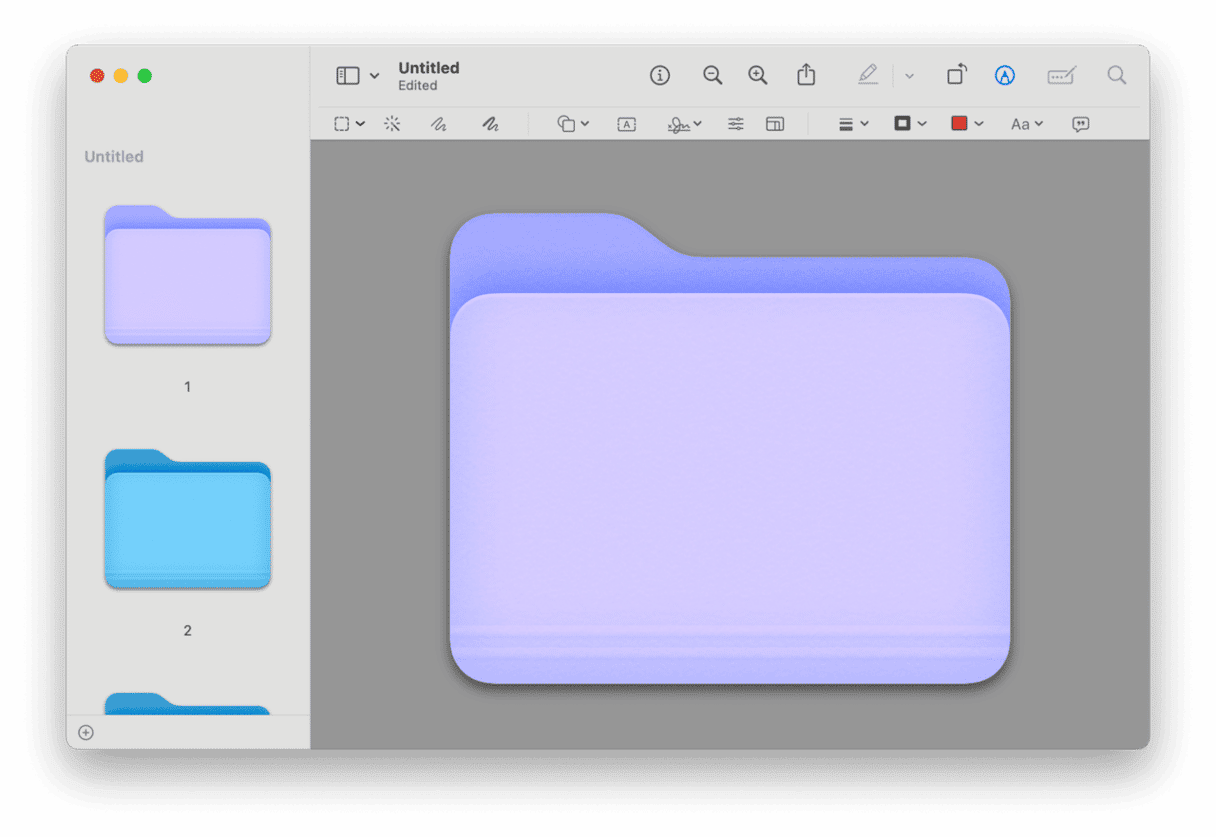Toggle the sidebar view button
The width and height of the screenshot is (1216, 837).
pyautogui.click(x=348, y=75)
